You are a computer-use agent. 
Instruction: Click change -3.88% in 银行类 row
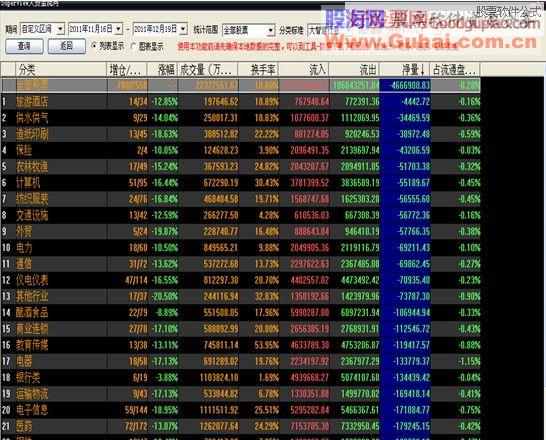click(x=167, y=377)
